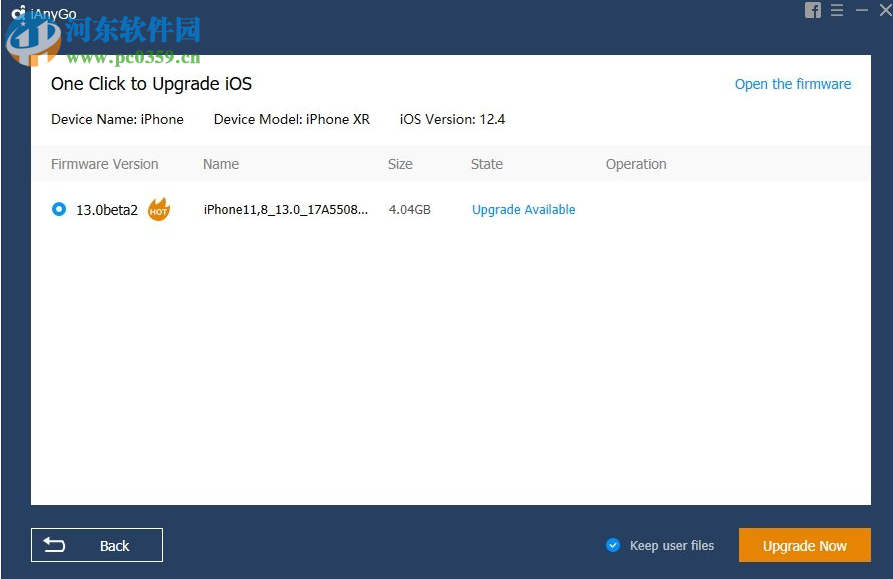Click the Device Model: iPhone XR text
Viewport: 893px width, 579px height.
coord(292,119)
